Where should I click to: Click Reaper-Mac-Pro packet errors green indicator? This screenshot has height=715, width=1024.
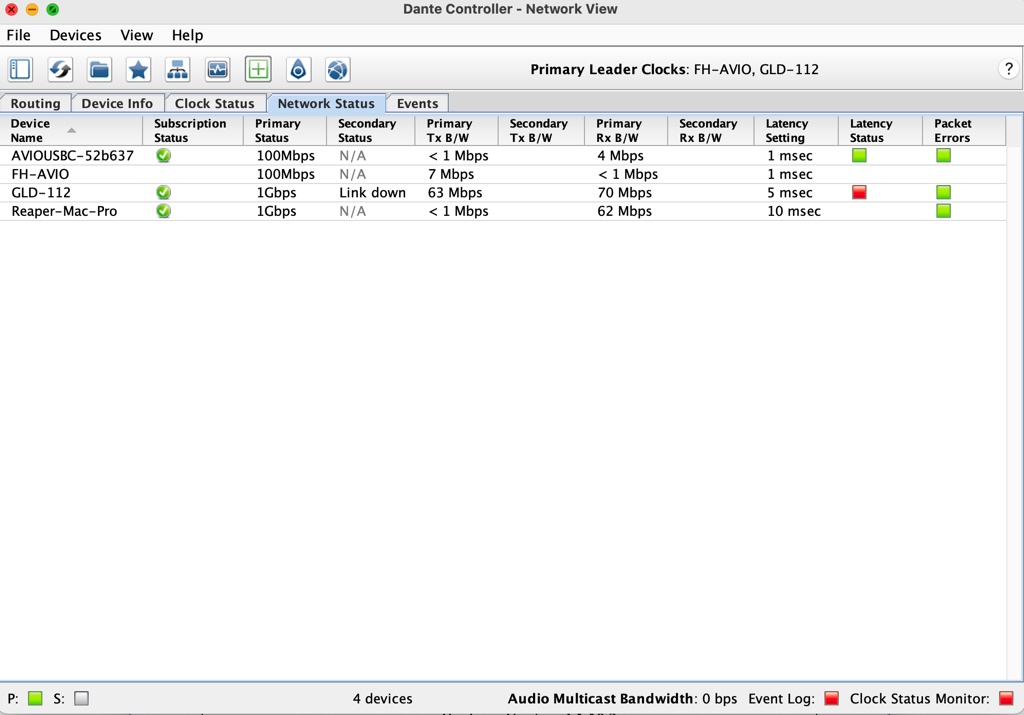[x=943, y=211]
